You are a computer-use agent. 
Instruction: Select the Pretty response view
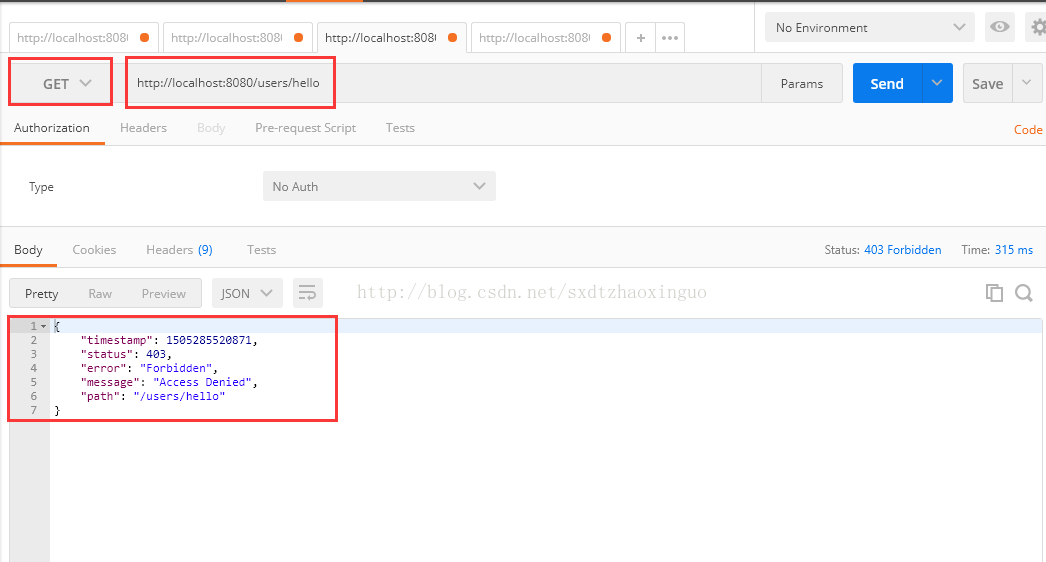(41, 293)
